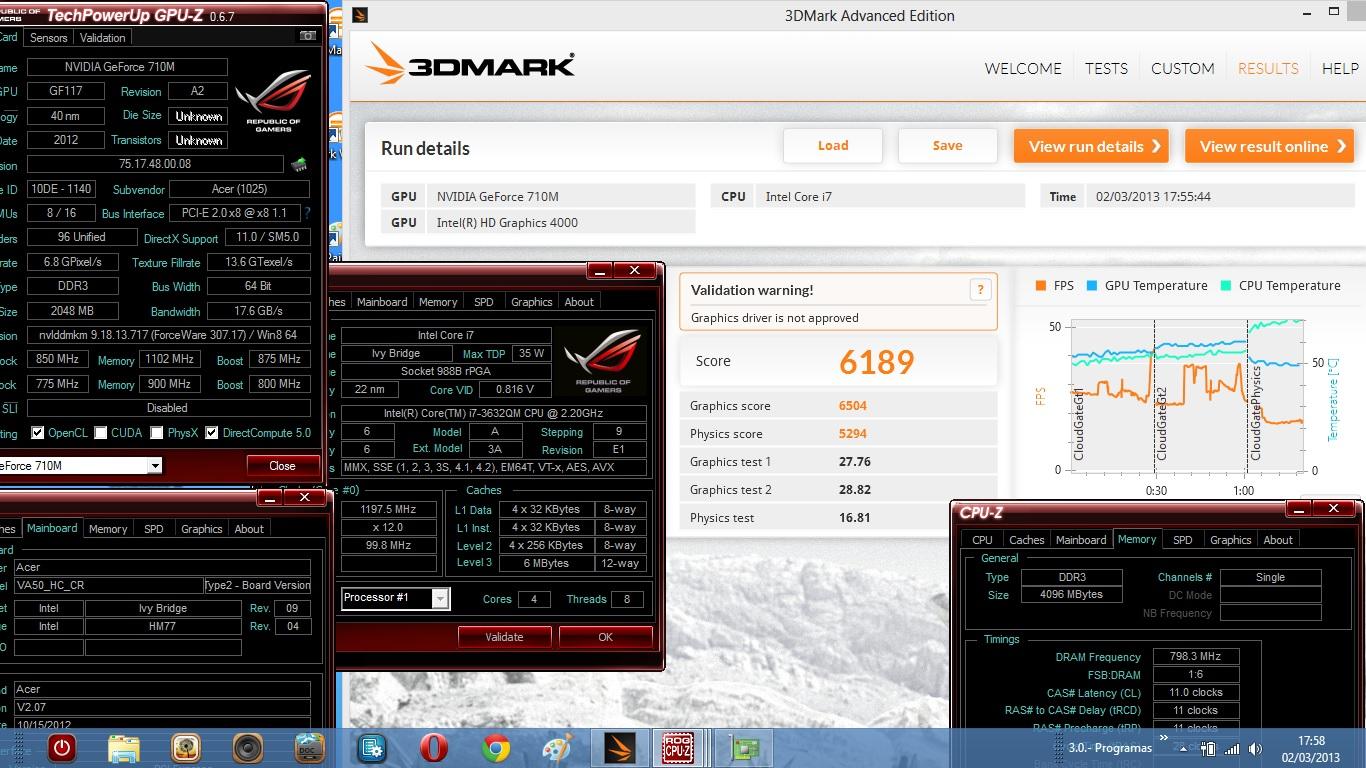Launch Google Chrome from the taskbar
The image size is (1366, 768).
coord(495,747)
